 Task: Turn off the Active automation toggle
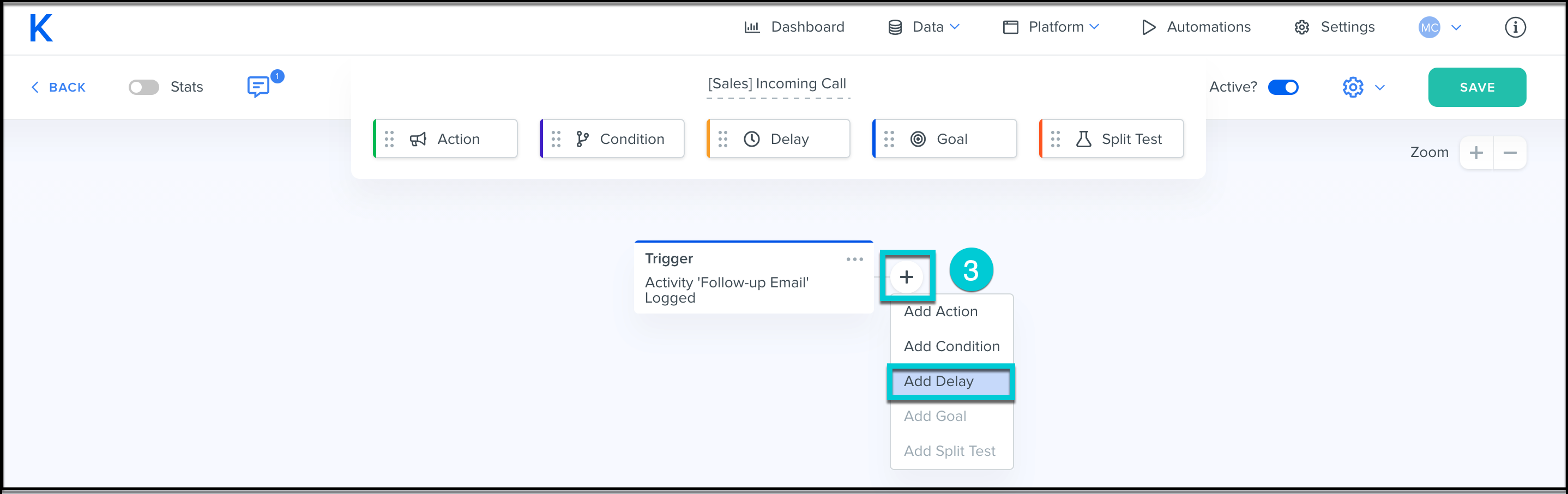[x=1282, y=87]
